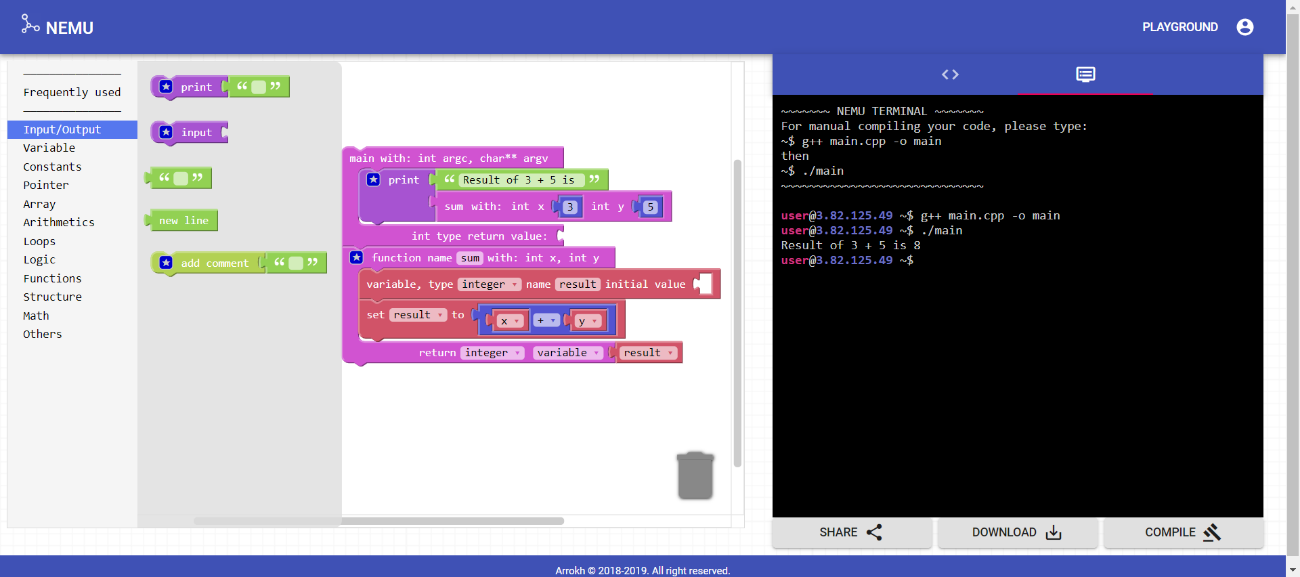Image resolution: width=1300 pixels, height=577 pixels.
Task: Open the result dropdown in return block
Action: click(x=648, y=352)
